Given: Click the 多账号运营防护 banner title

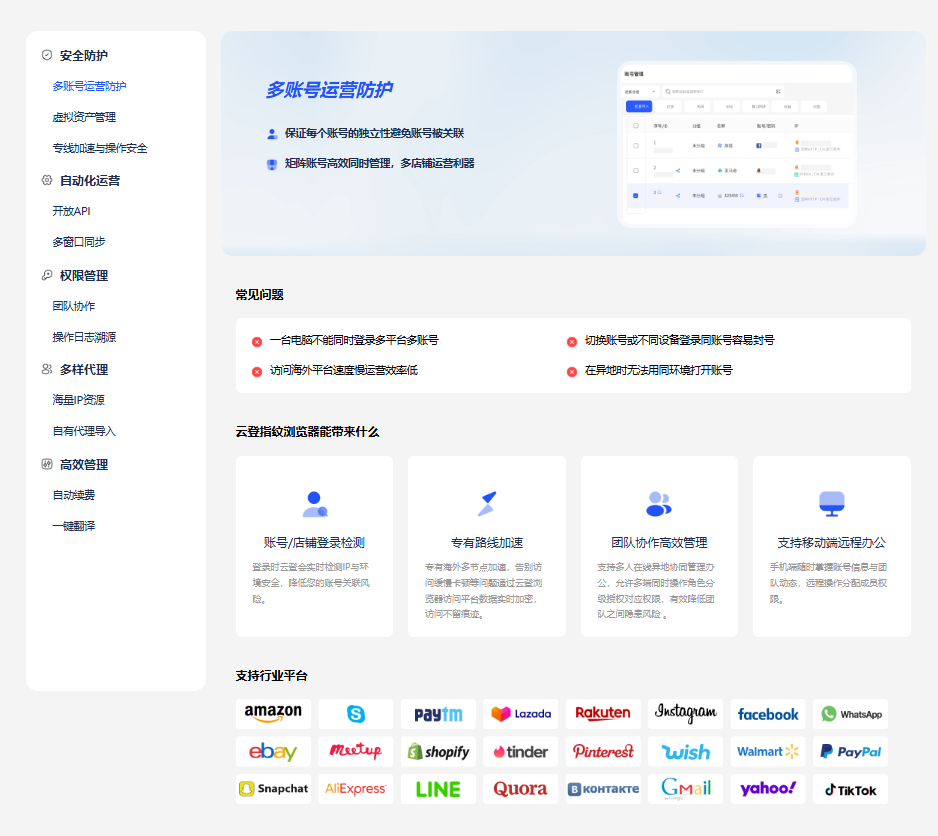Looking at the screenshot, I should 329,90.
